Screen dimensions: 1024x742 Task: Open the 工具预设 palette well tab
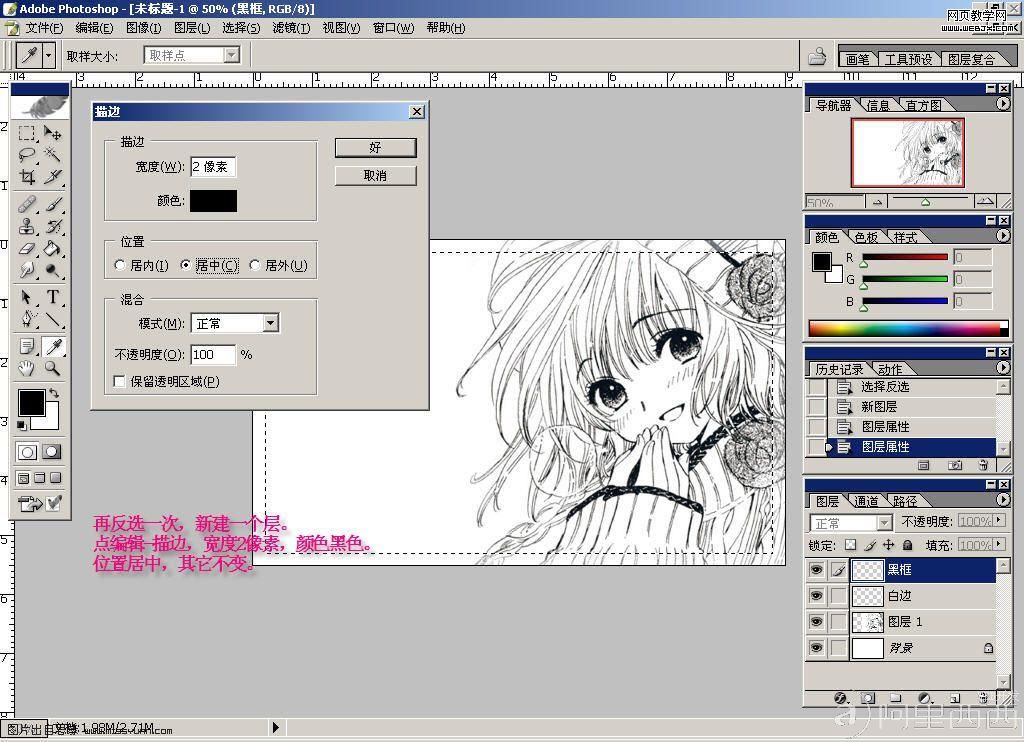pyautogui.click(x=908, y=59)
